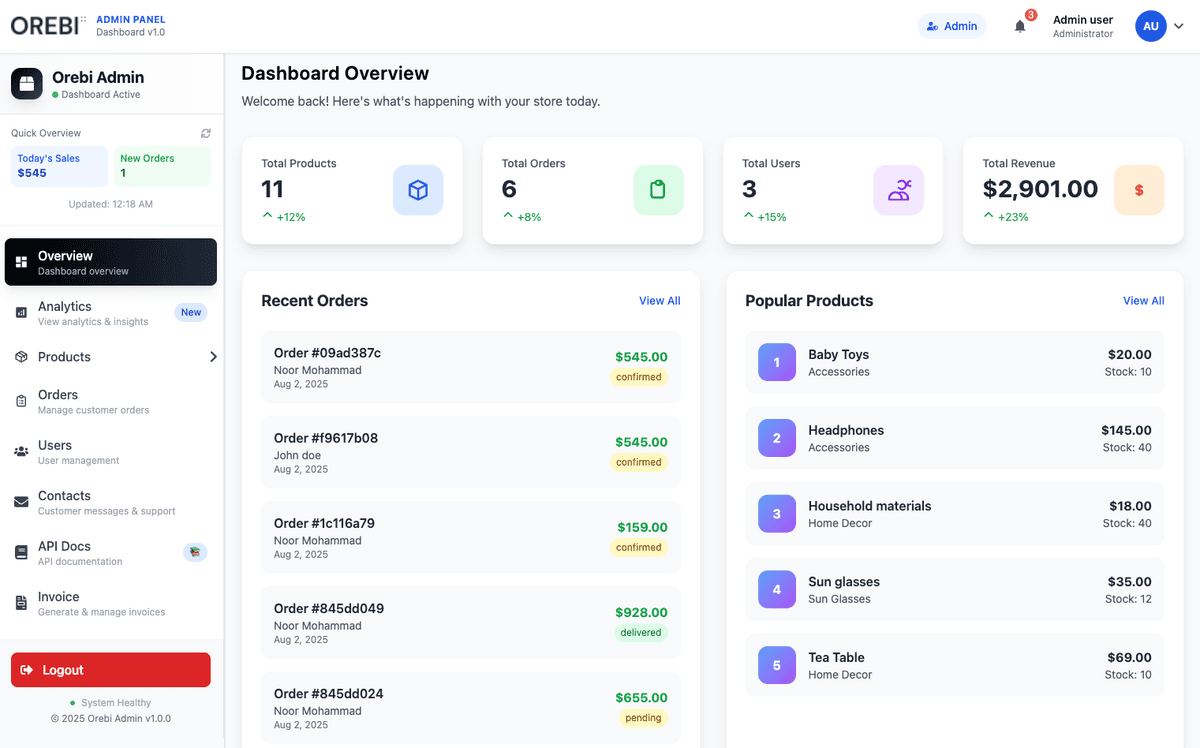The image size is (1200, 748).
Task: Click the Invoice document icon
Action: [21, 603]
